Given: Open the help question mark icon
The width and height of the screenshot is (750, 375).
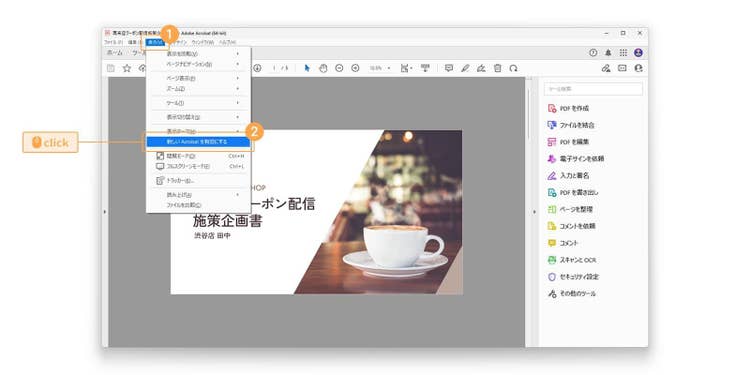Looking at the screenshot, I should click(x=593, y=53).
